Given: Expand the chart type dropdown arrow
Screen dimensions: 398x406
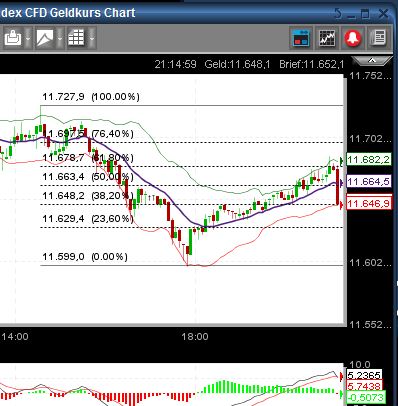Looking at the screenshot, I should [60, 39].
